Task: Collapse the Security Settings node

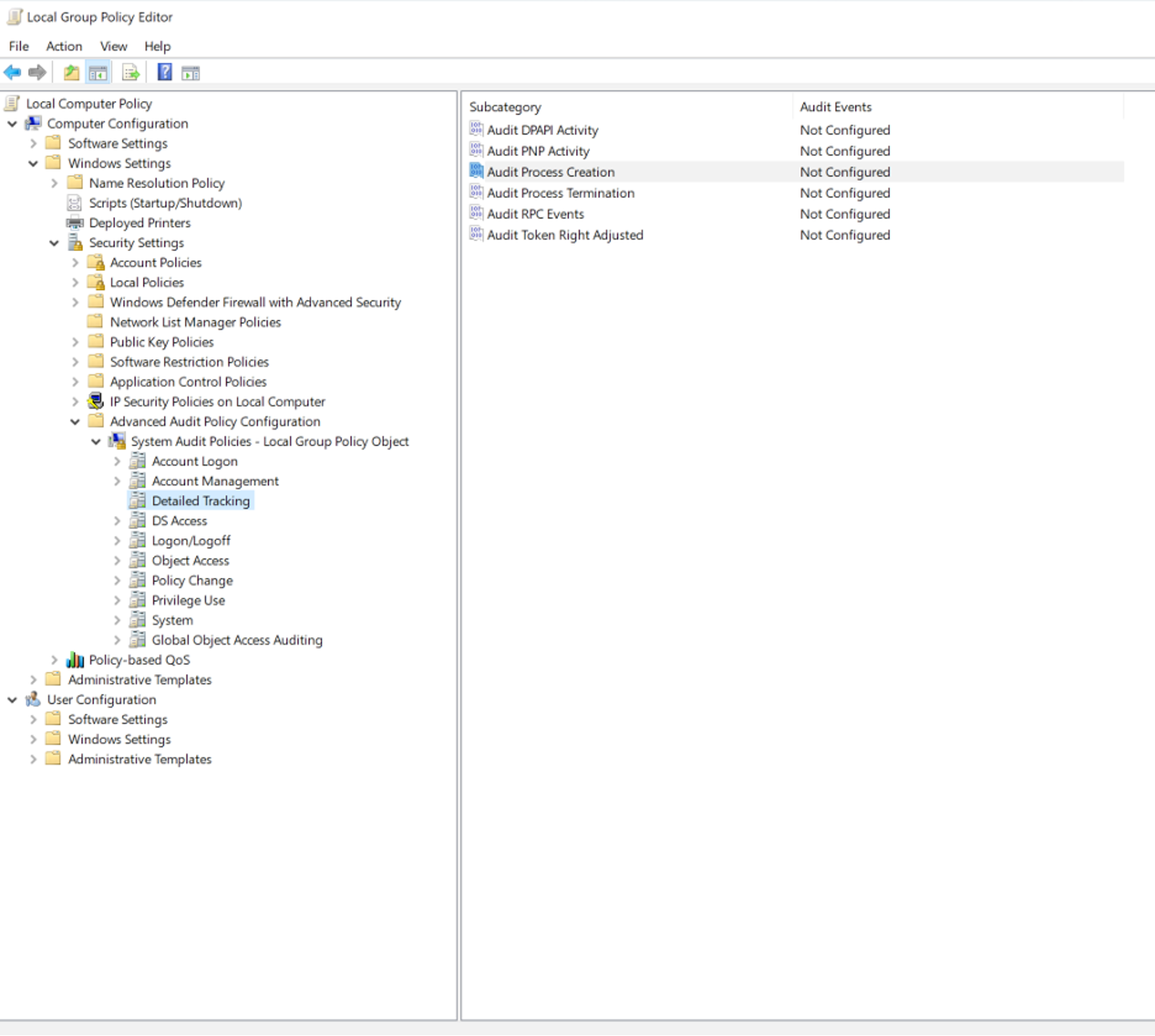Action: pos(54,243)
